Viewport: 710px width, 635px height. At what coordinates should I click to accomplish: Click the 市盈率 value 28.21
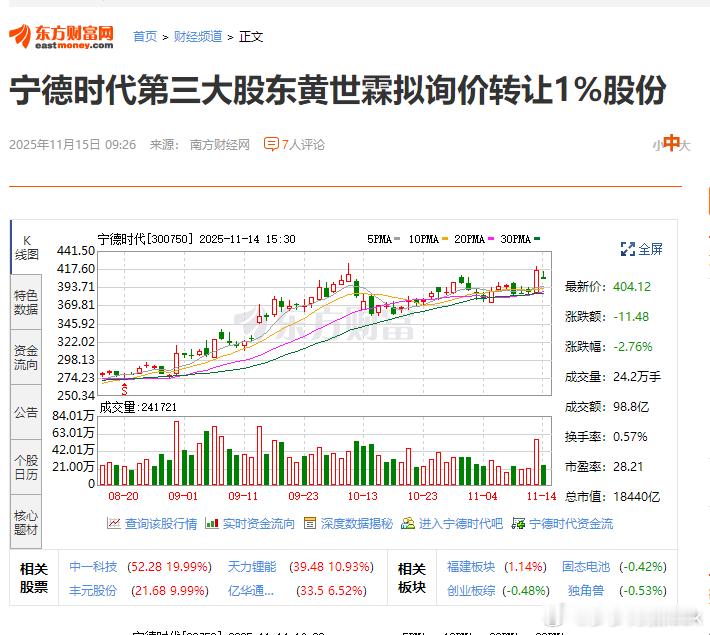[628, 467]
